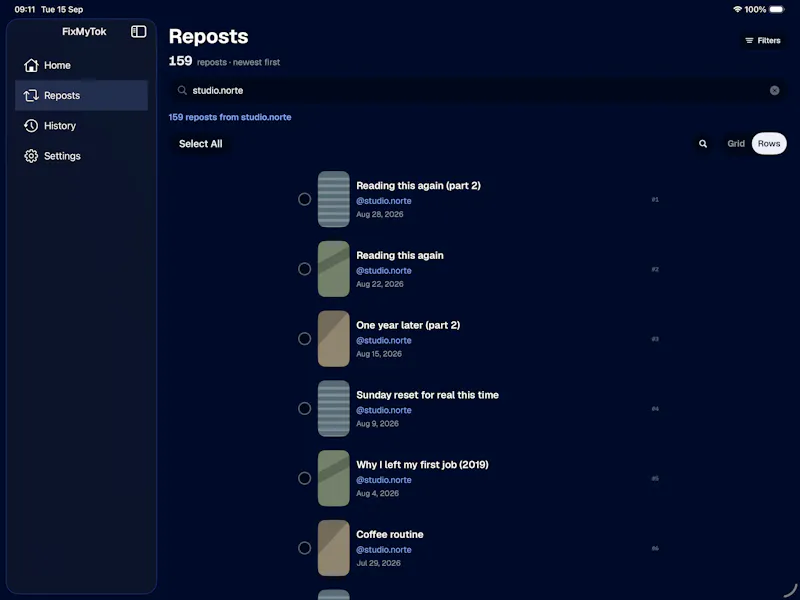800x600 pixels.
Task: Open the Filters menu
Action: [x=763, y=40]
